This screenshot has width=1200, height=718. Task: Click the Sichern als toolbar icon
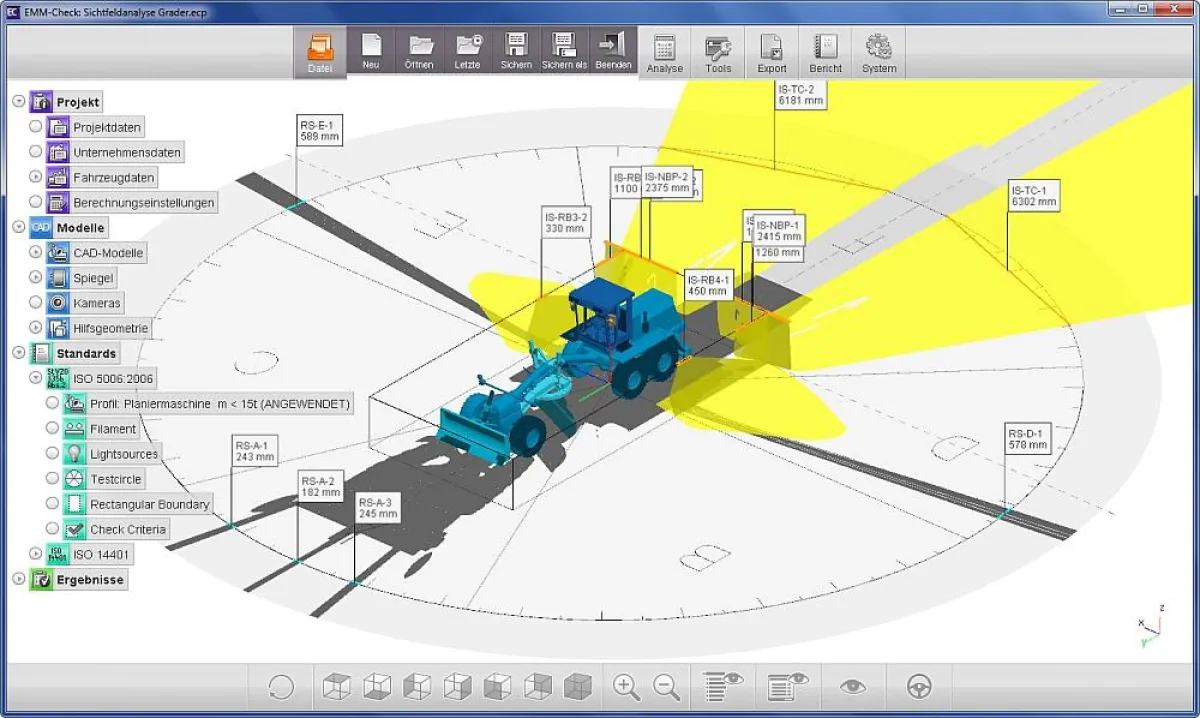pos(564,51)
